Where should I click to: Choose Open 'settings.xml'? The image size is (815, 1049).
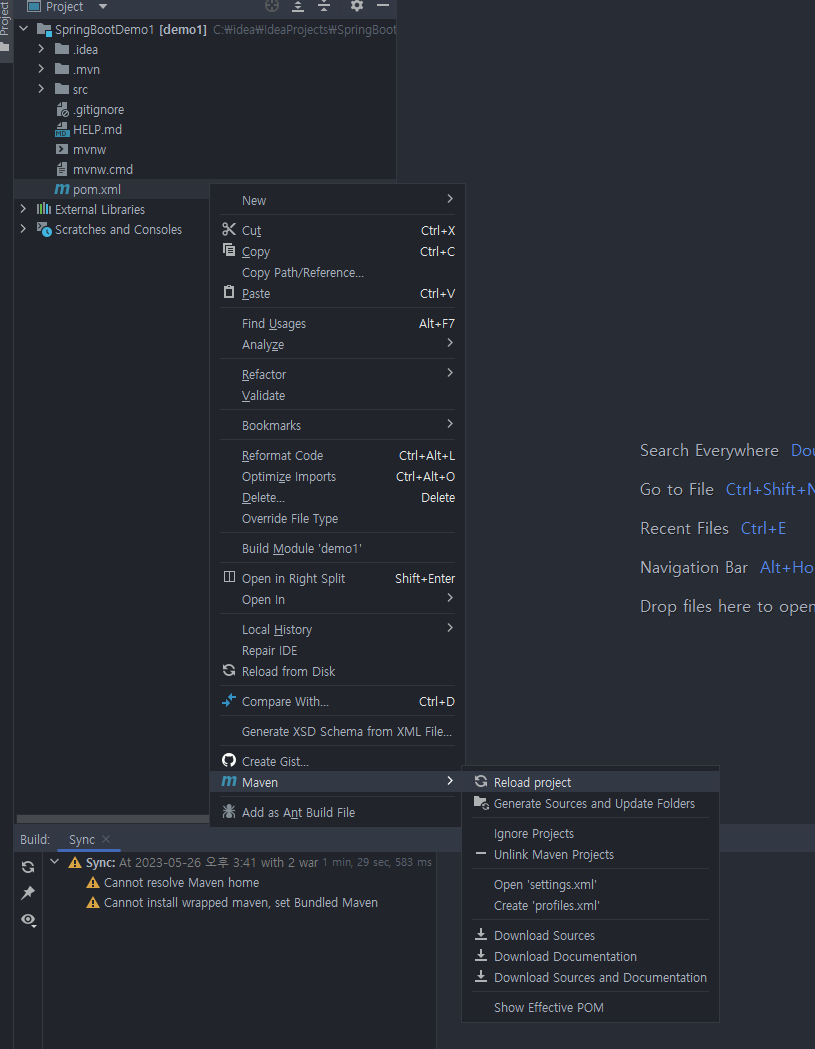(x=591, y=884)
